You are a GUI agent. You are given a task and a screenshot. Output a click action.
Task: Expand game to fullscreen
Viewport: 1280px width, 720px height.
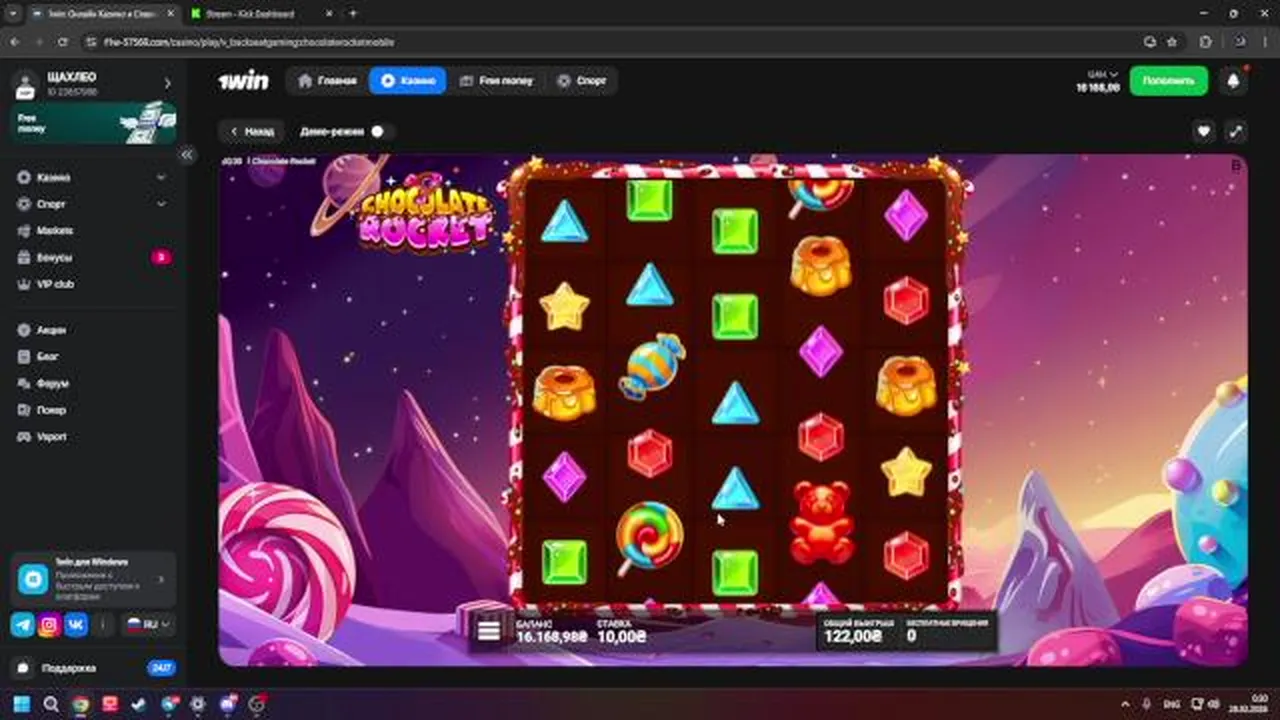click(x=1236, y=131)
